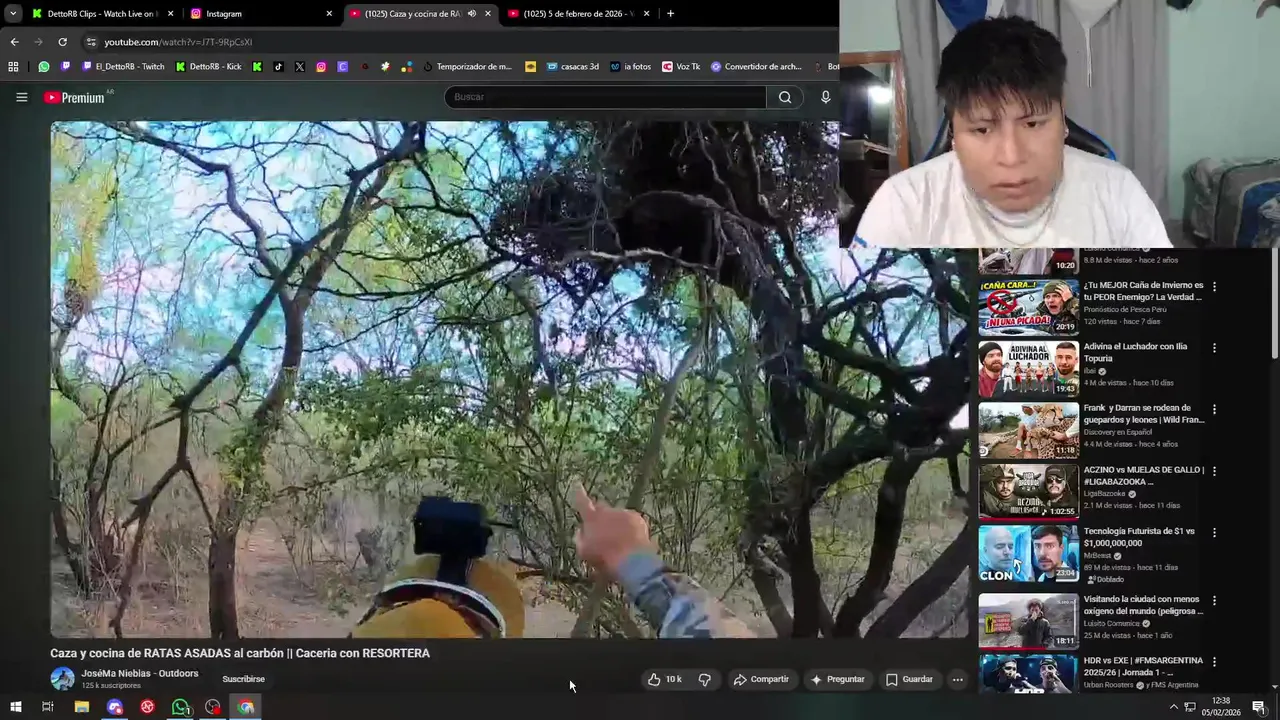Screen dimensions: 1280x720
Task: Open more actions three-dot menu under video
Action: click(x=957, y=679)
